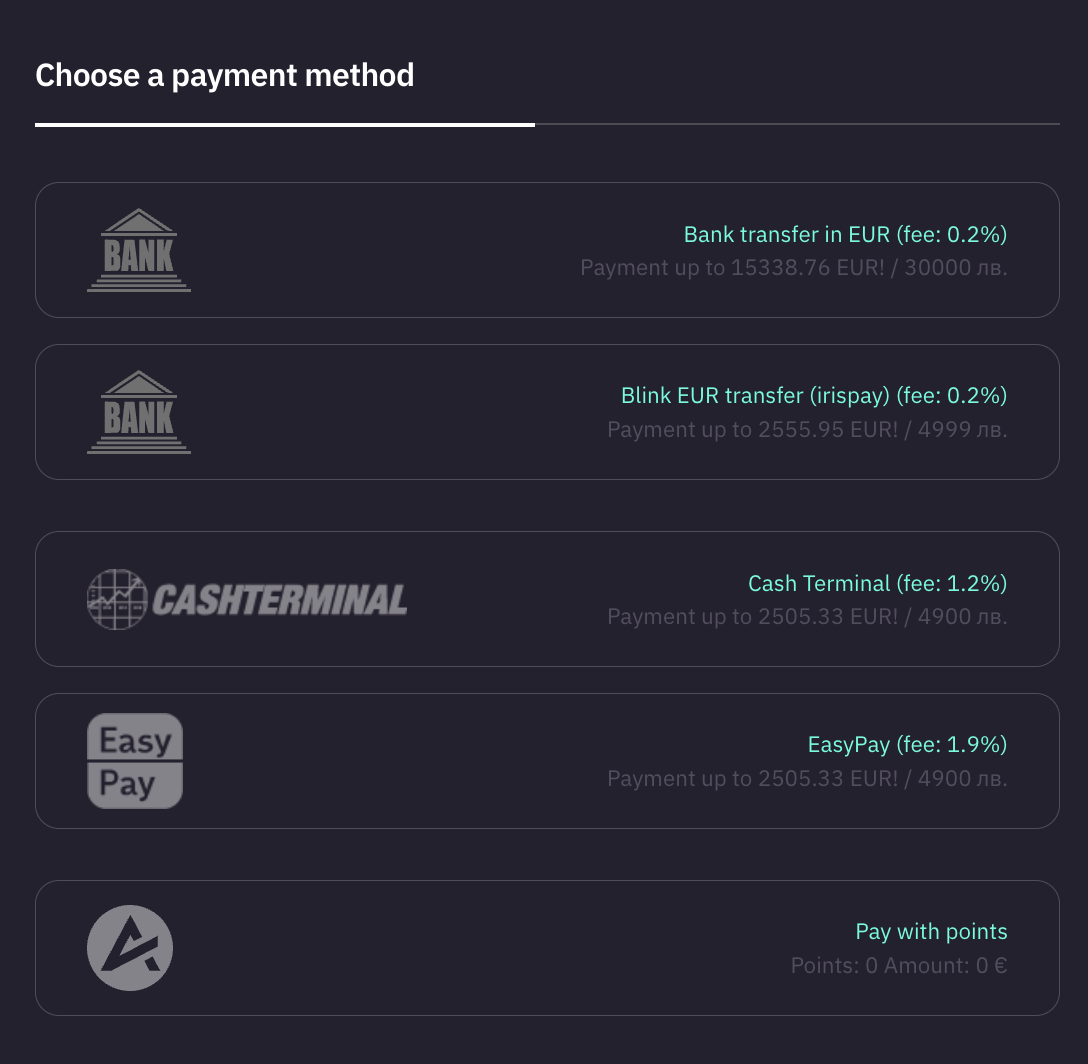
Task: Click the EasyPay logo
Action: point(135,761)
